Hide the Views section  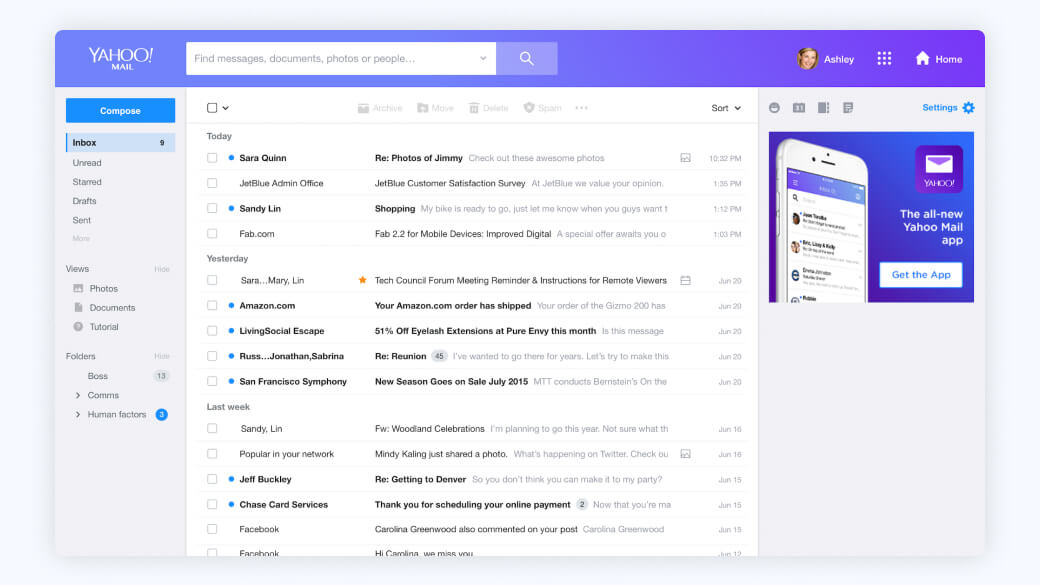162,269
